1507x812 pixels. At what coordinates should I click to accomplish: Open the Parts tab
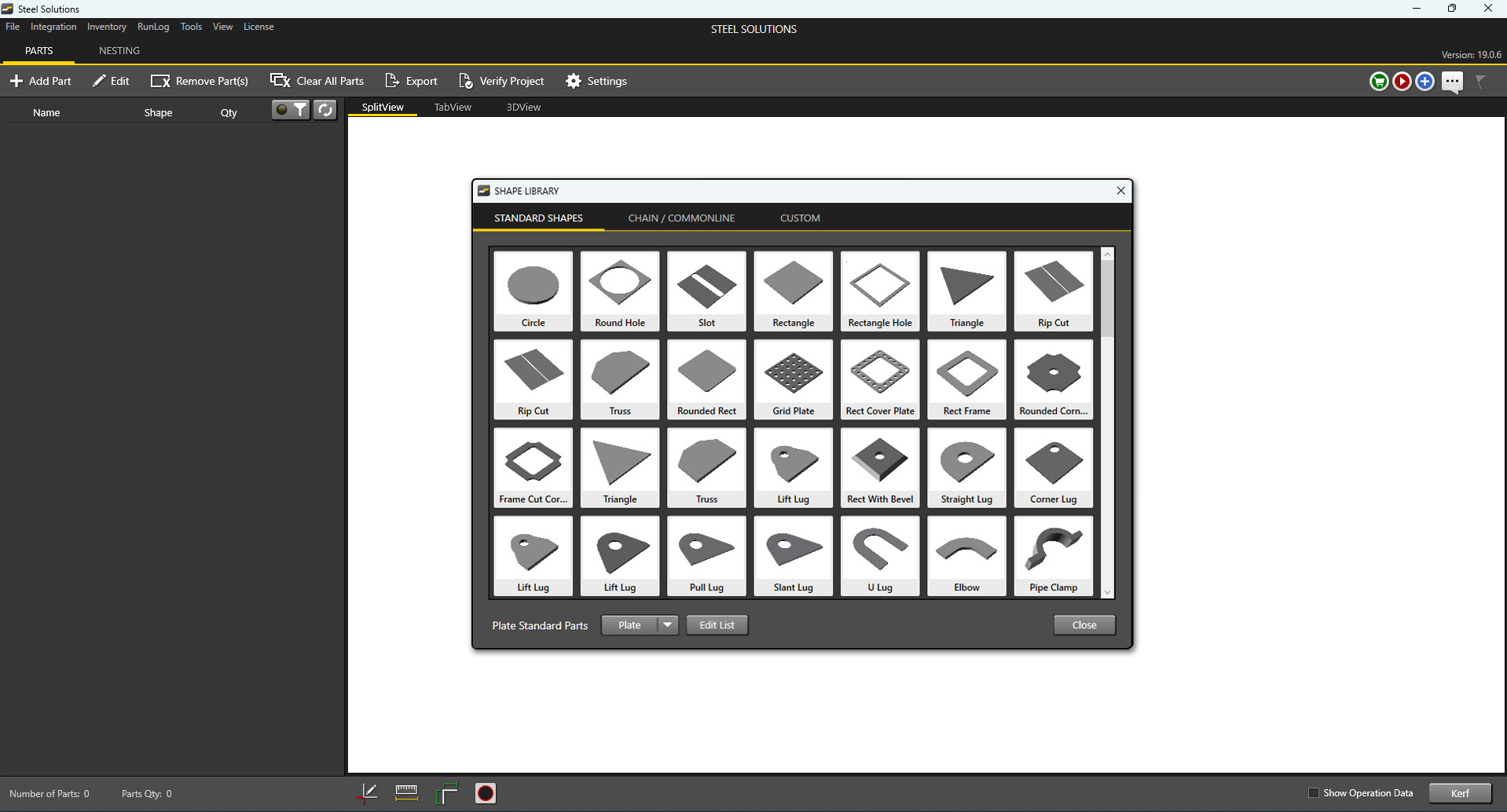coord(38,51)
